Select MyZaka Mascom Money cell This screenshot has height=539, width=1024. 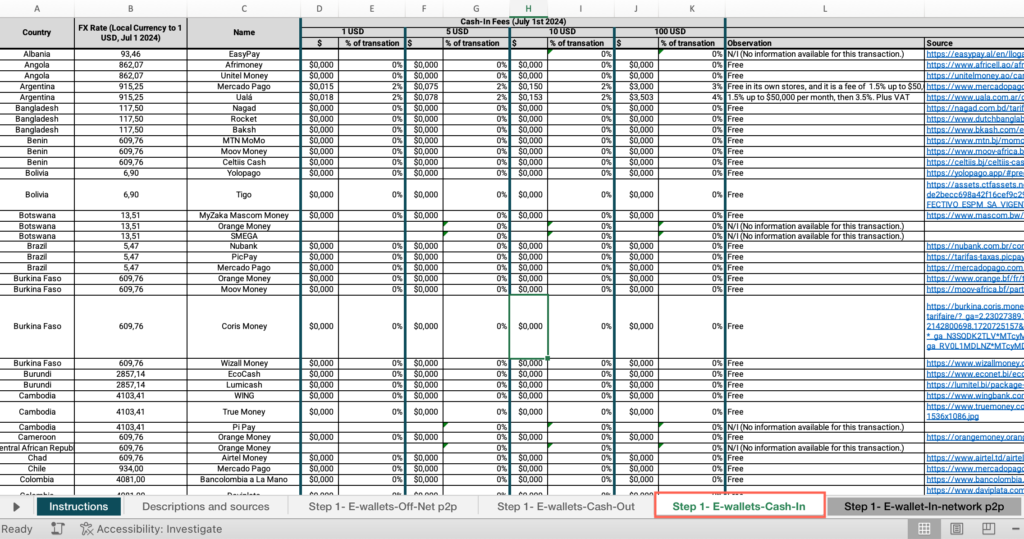244,215
